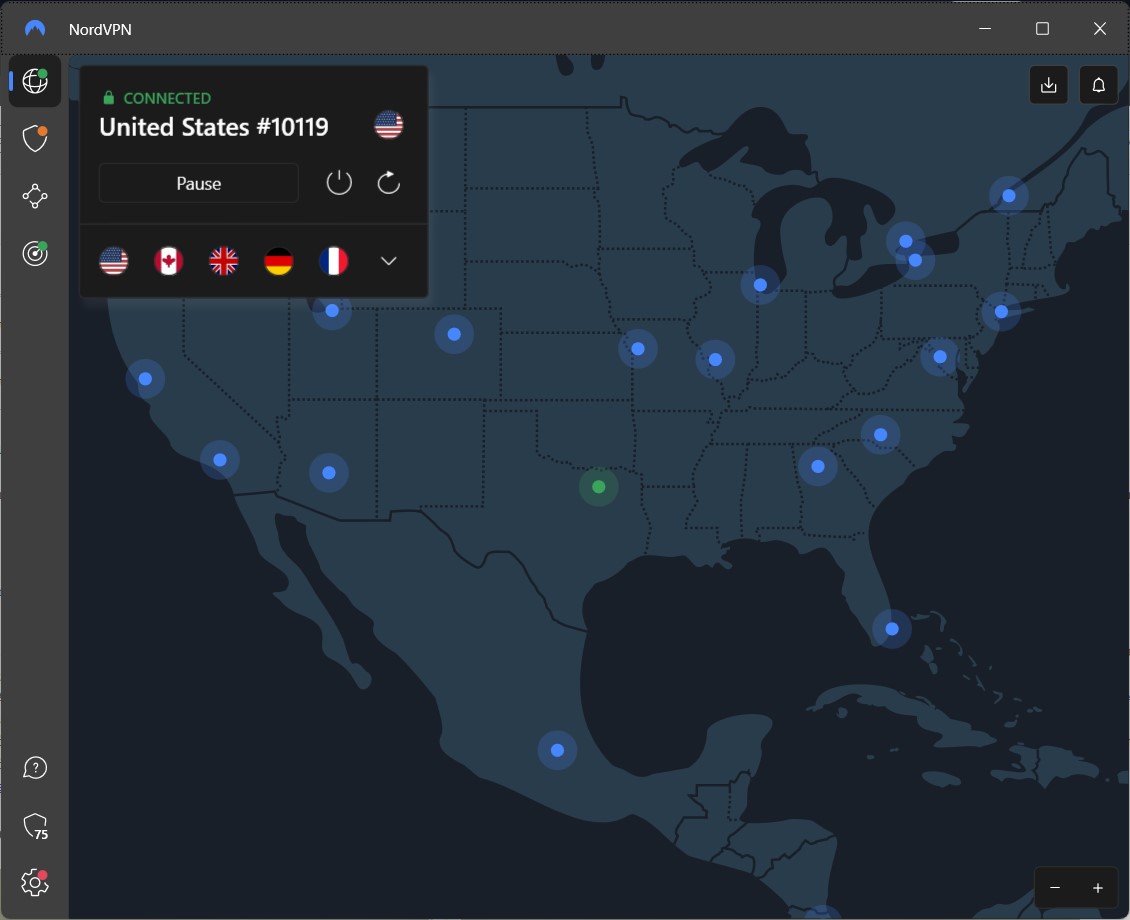Open the notifications bell
1130x920 pixels.
1098,85
